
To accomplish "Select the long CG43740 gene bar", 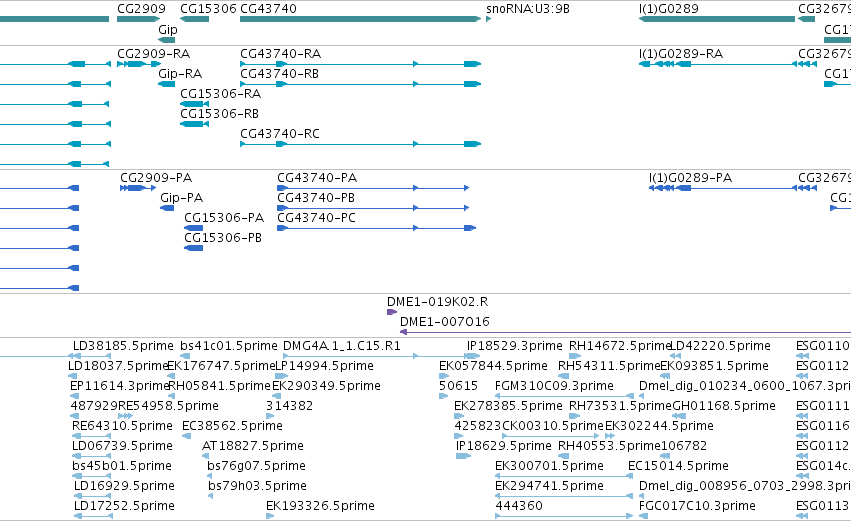I will click(360, 19).
